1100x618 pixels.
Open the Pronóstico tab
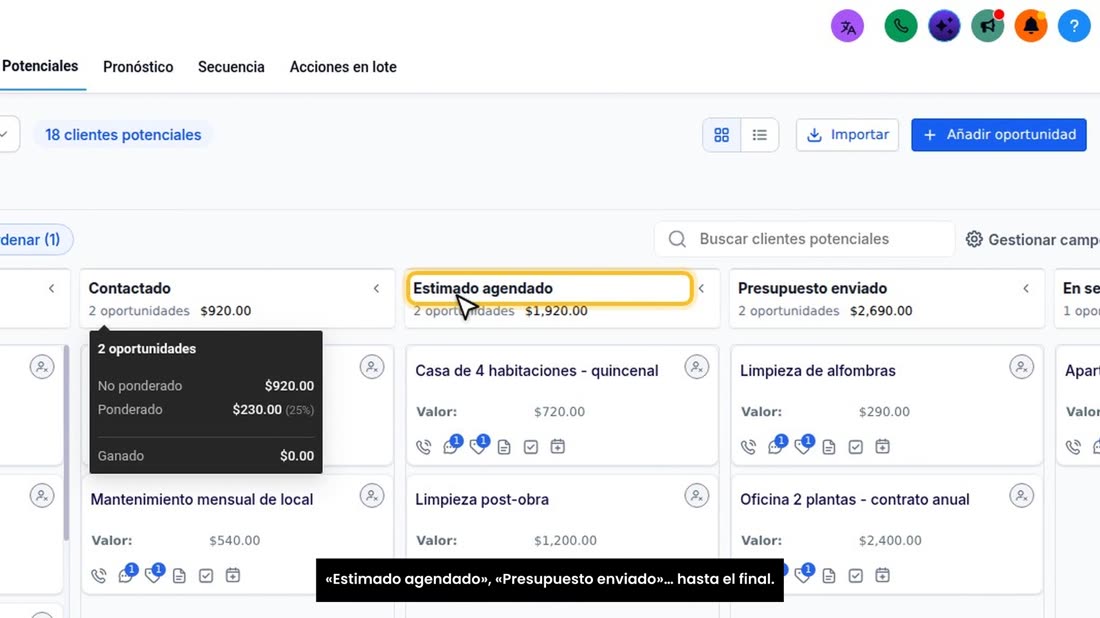coord(138,67)
